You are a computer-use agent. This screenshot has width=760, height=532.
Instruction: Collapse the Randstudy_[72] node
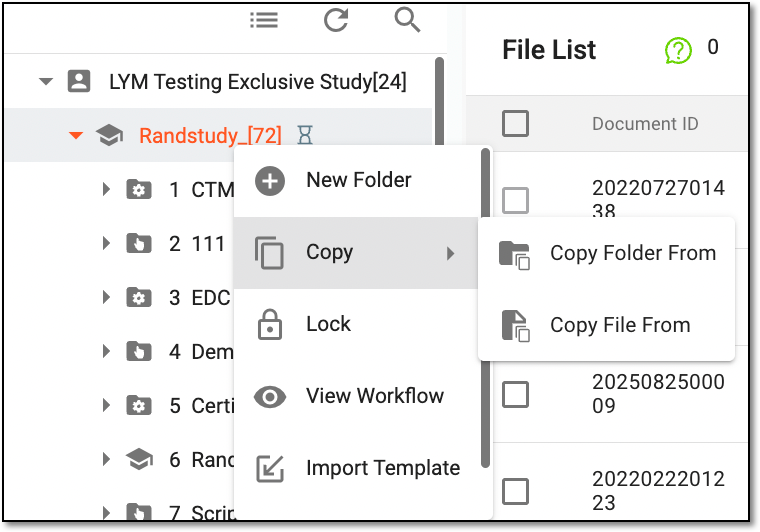[x=76, y=135]
